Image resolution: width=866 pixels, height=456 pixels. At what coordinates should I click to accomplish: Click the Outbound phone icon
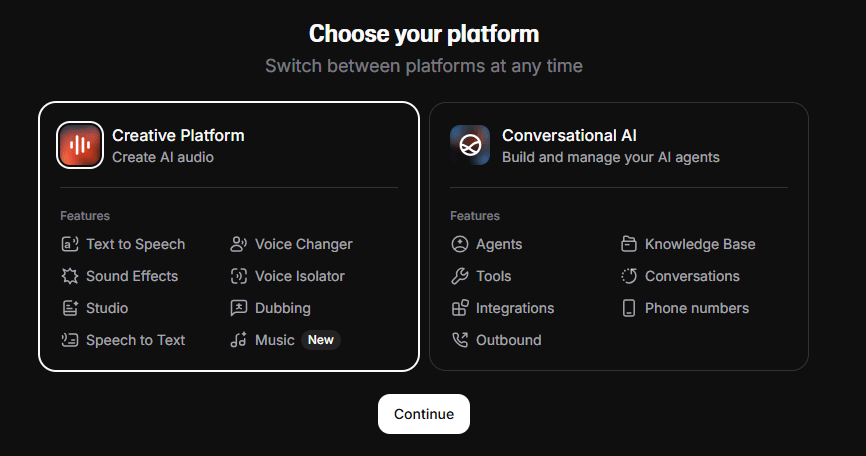[460, 340]
